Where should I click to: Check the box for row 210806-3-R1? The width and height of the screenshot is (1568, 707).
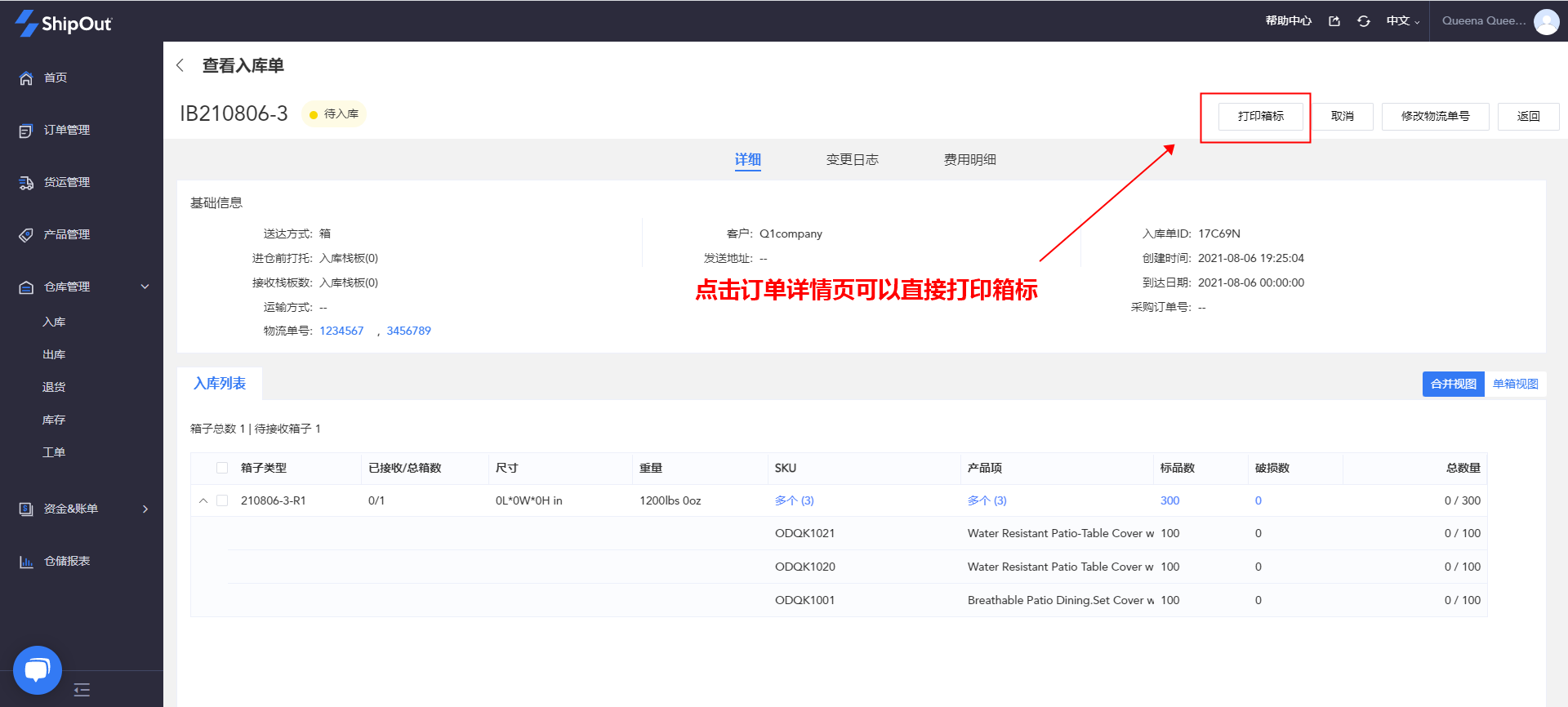coord(222,500)
